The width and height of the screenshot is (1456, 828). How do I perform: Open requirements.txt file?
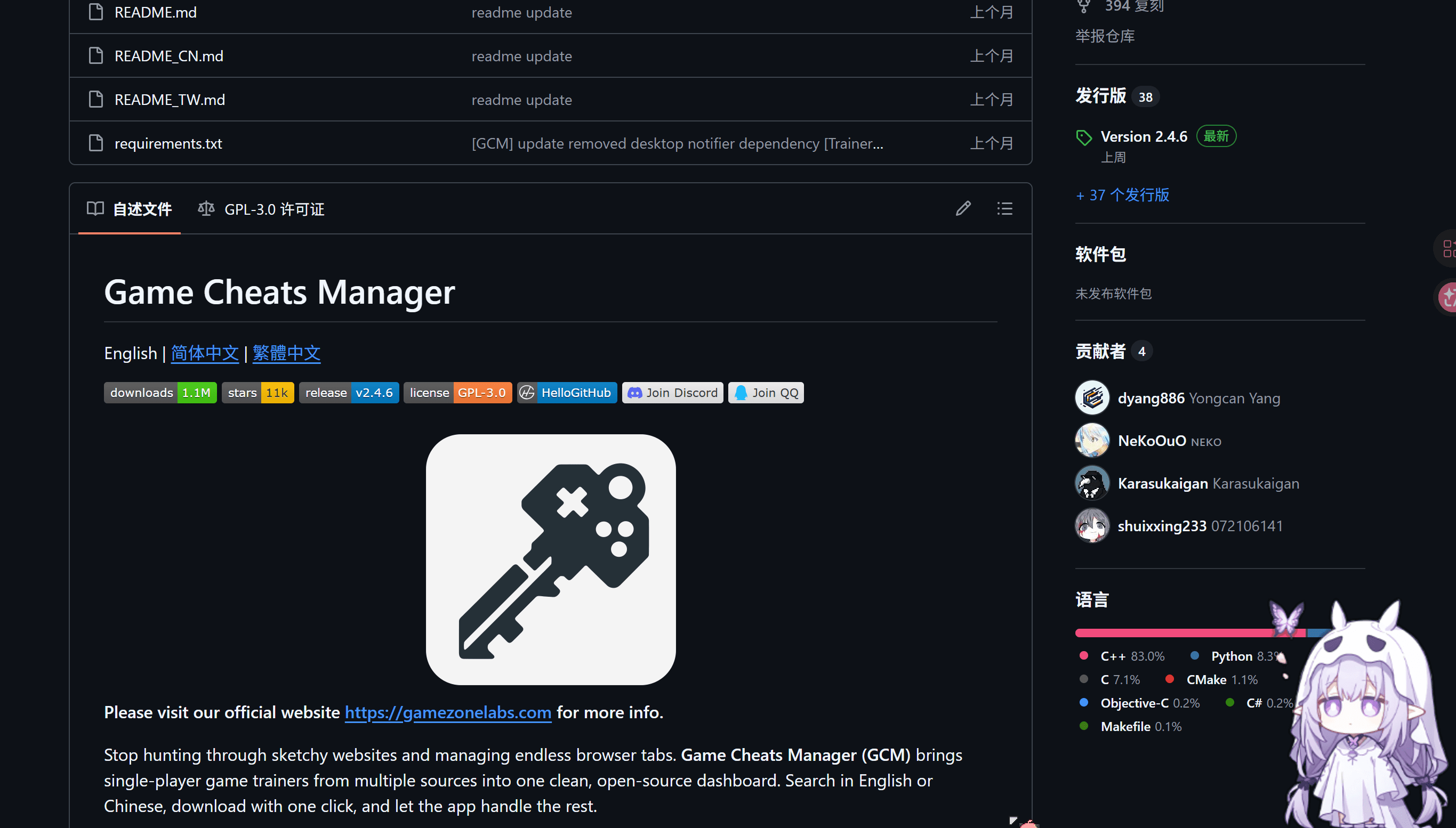[x=168, y=143]
